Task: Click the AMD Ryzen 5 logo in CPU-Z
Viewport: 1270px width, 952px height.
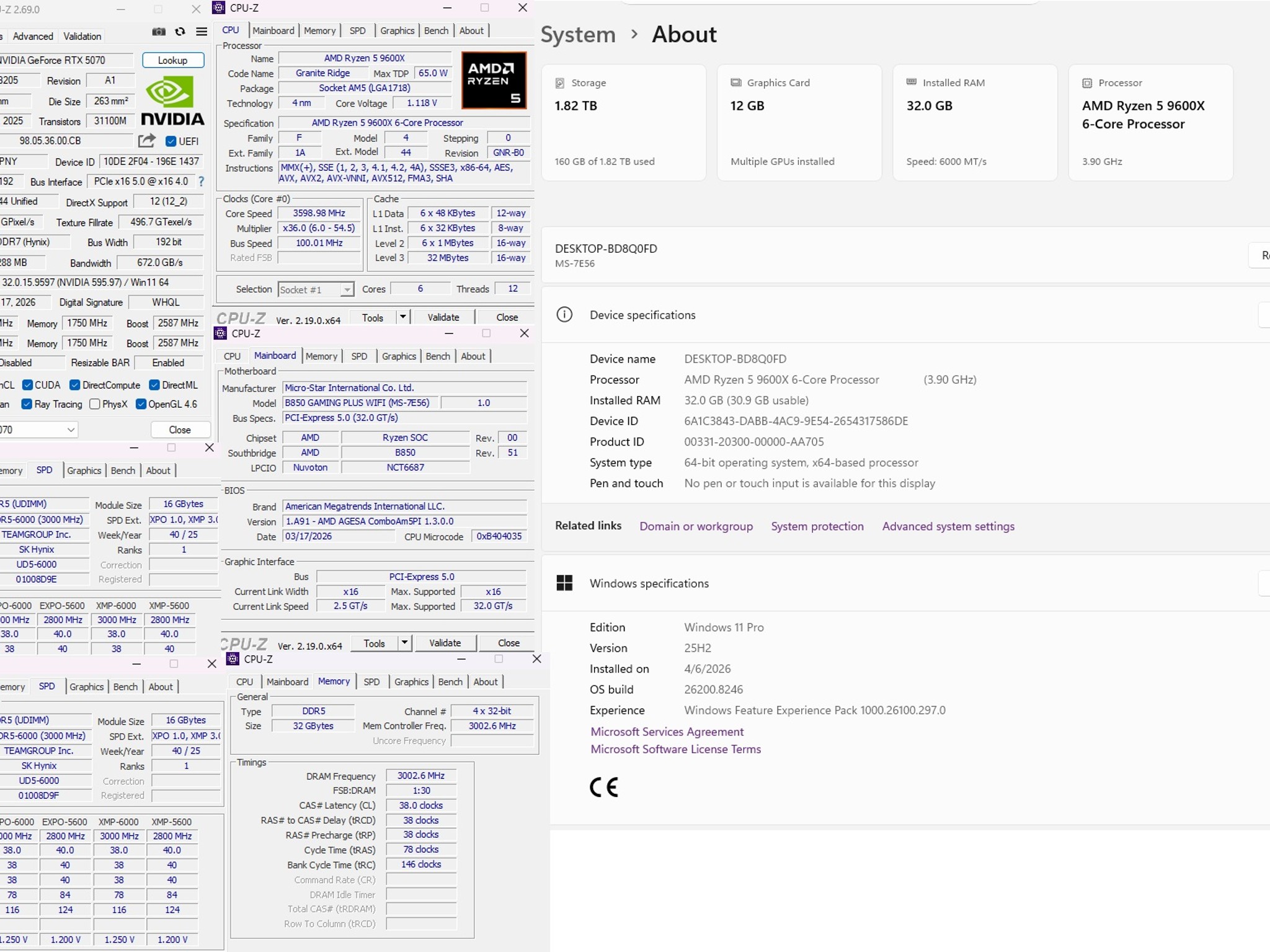Action: pos(494,81)
